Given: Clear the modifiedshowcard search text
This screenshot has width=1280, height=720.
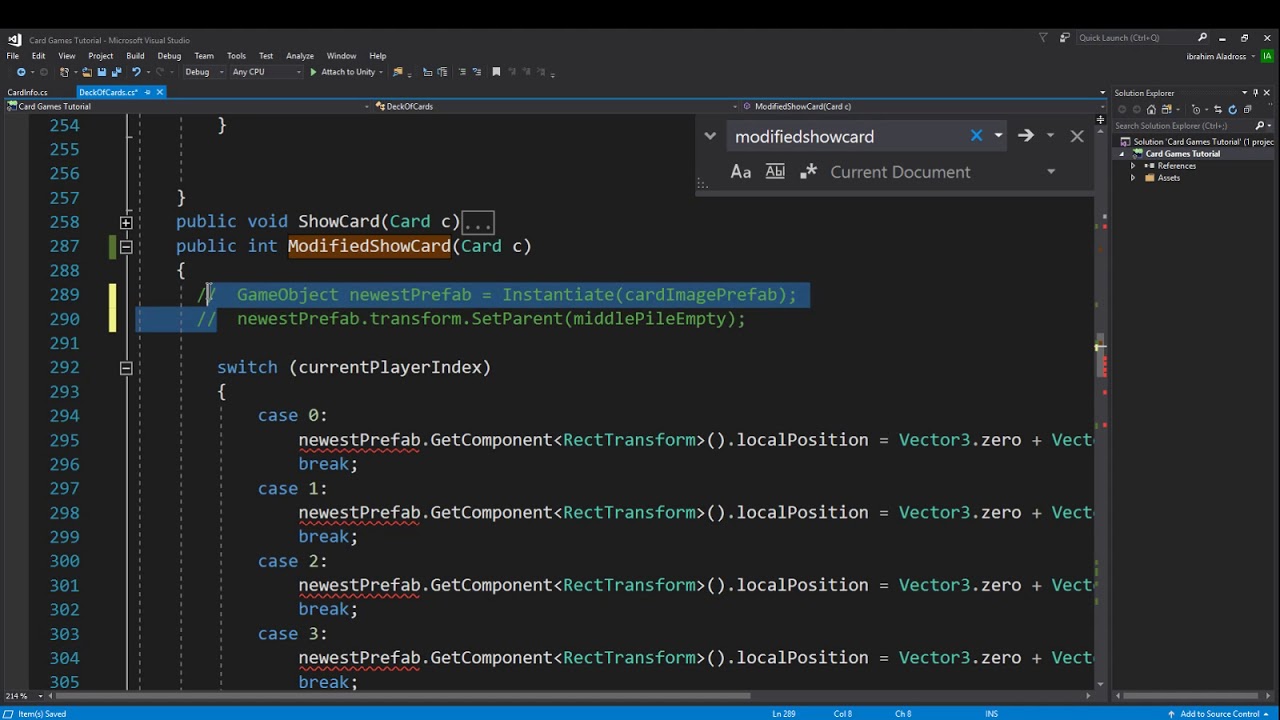Looking at the screenshot, I should click(976, 136).
